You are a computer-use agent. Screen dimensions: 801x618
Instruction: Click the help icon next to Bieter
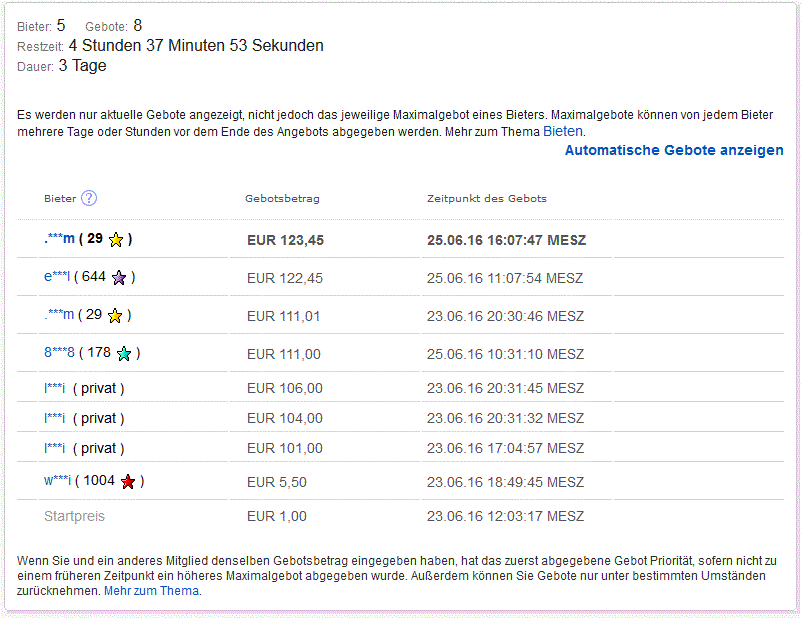[89, 198]
